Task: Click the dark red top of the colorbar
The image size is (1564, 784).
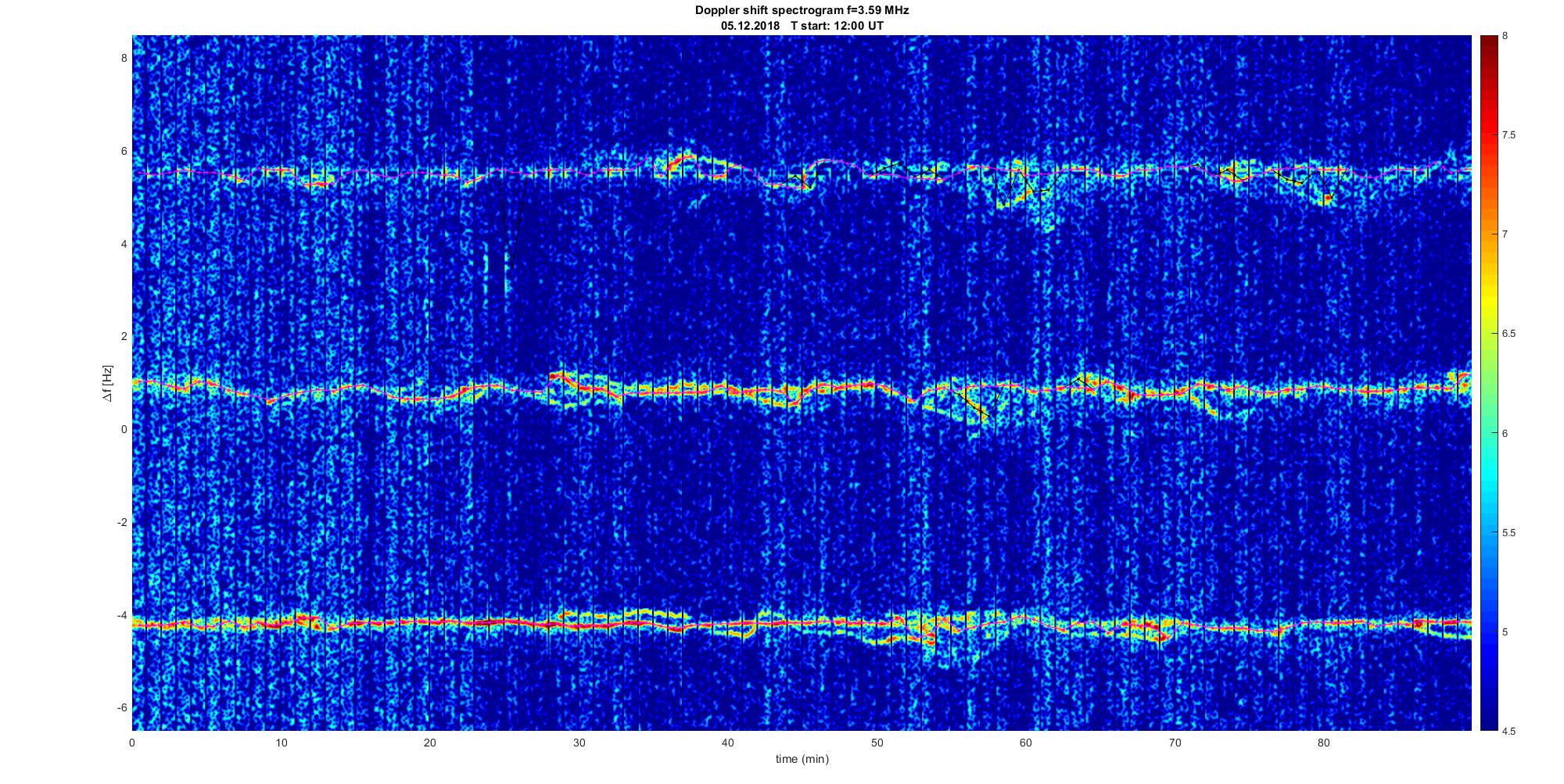Action: tap(1488, 41)
